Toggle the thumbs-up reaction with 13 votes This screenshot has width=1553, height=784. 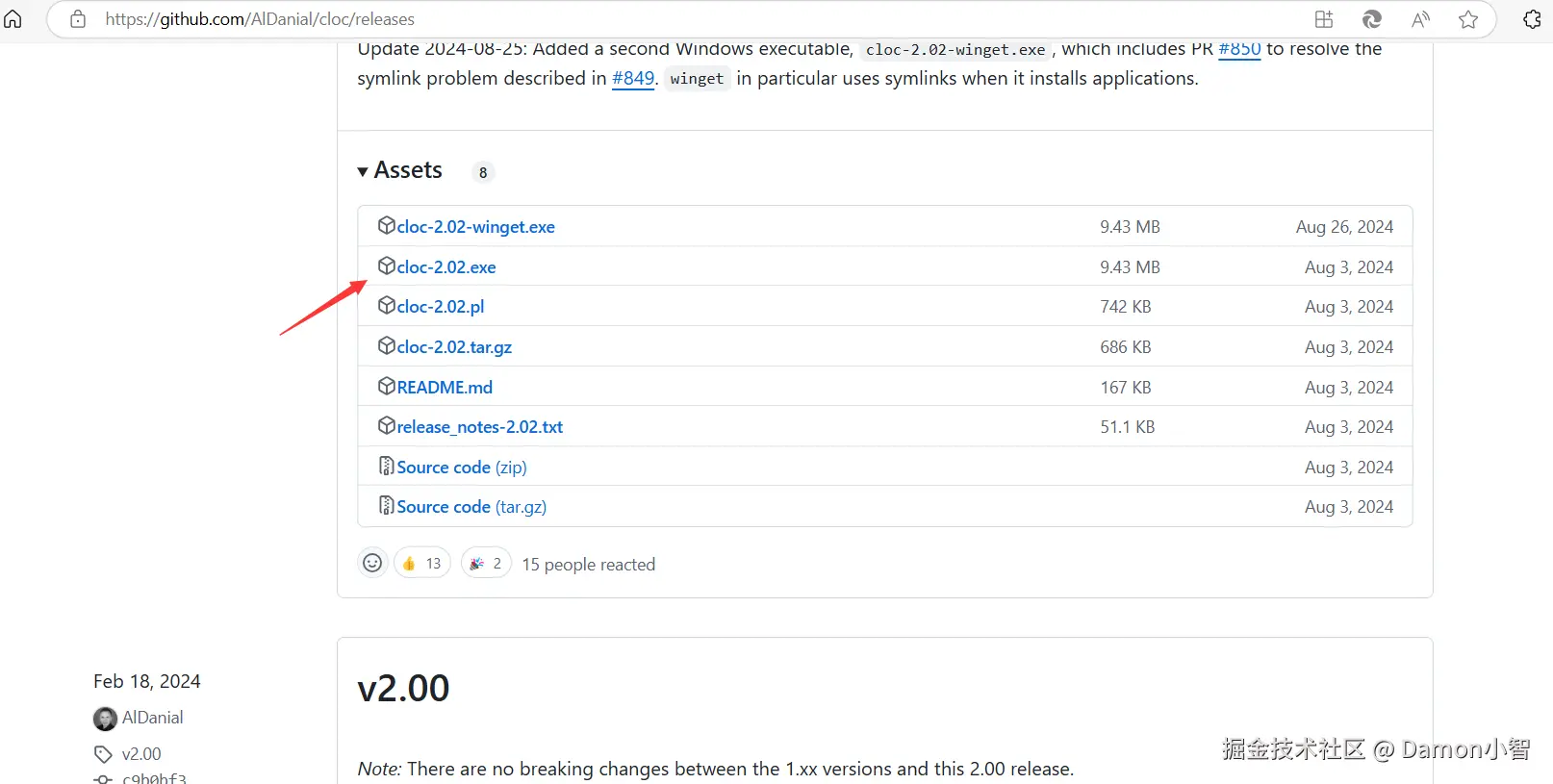point(421,564)
